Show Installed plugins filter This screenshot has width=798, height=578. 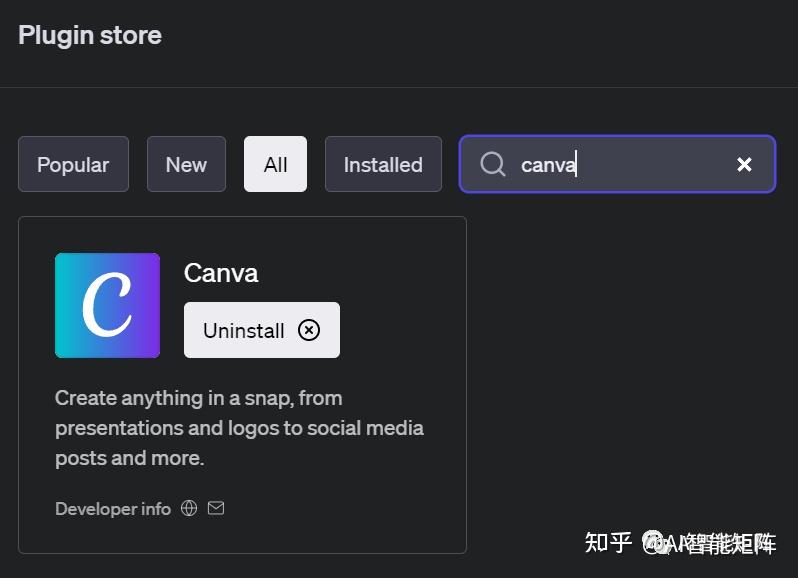pos(383,164)
